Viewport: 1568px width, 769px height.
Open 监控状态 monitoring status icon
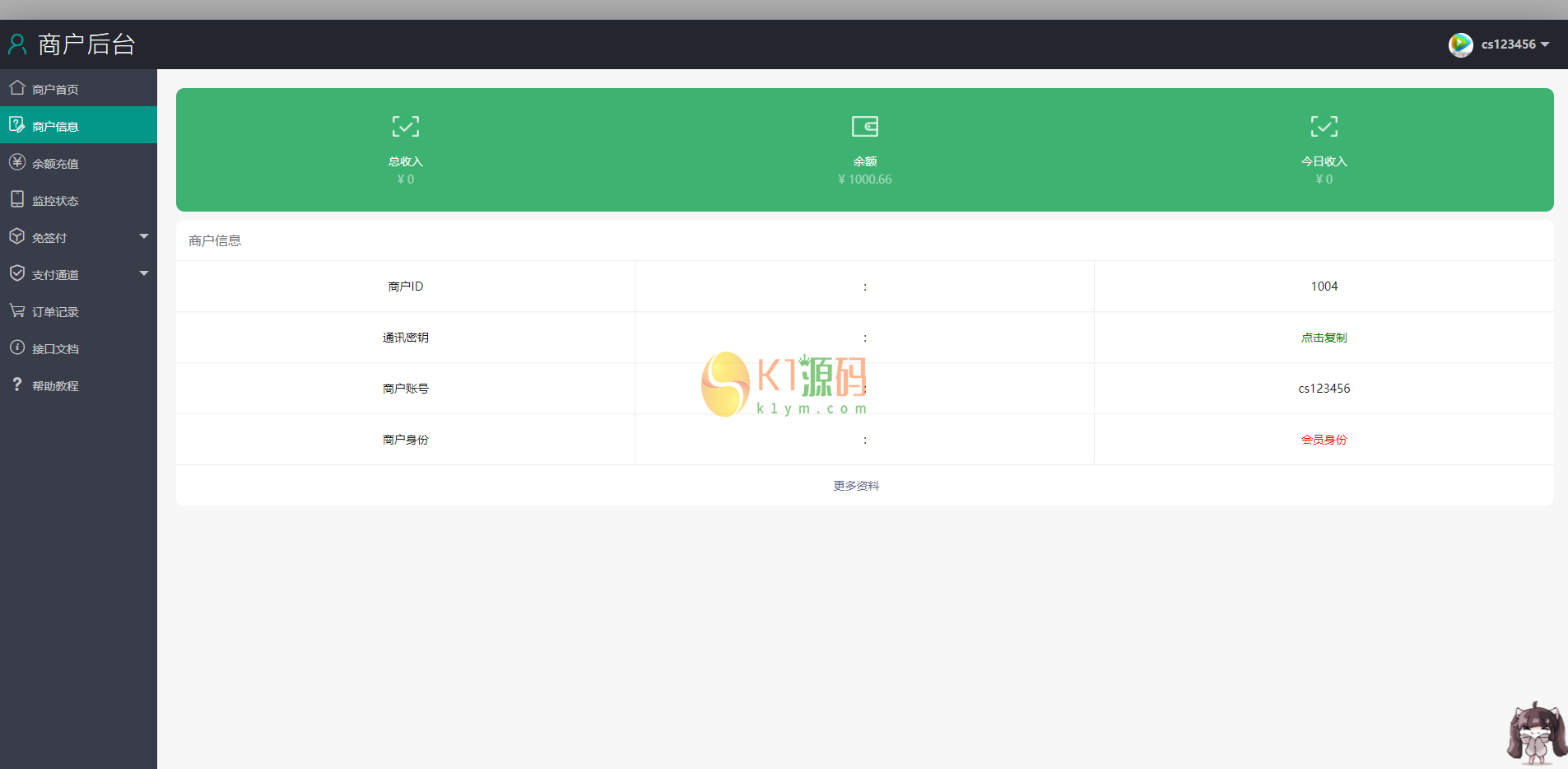(16, 199)
